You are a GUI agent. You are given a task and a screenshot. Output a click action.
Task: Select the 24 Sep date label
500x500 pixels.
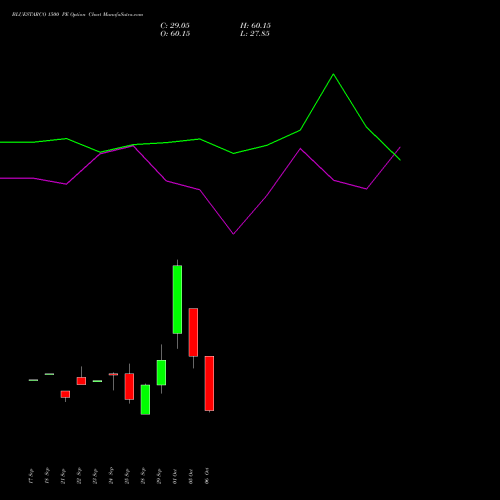(111, 476)
